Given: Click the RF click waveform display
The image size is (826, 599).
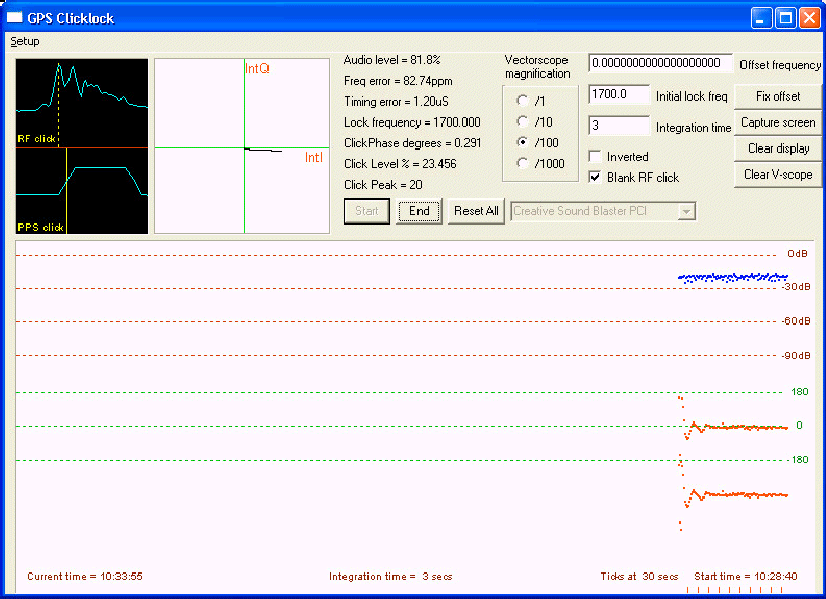Looking at the screenshot, I should point(82,102).
